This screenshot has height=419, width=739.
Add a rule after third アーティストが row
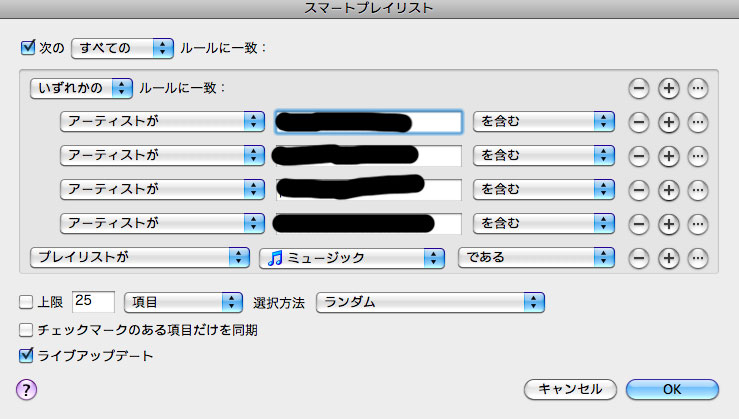(668, 190)
